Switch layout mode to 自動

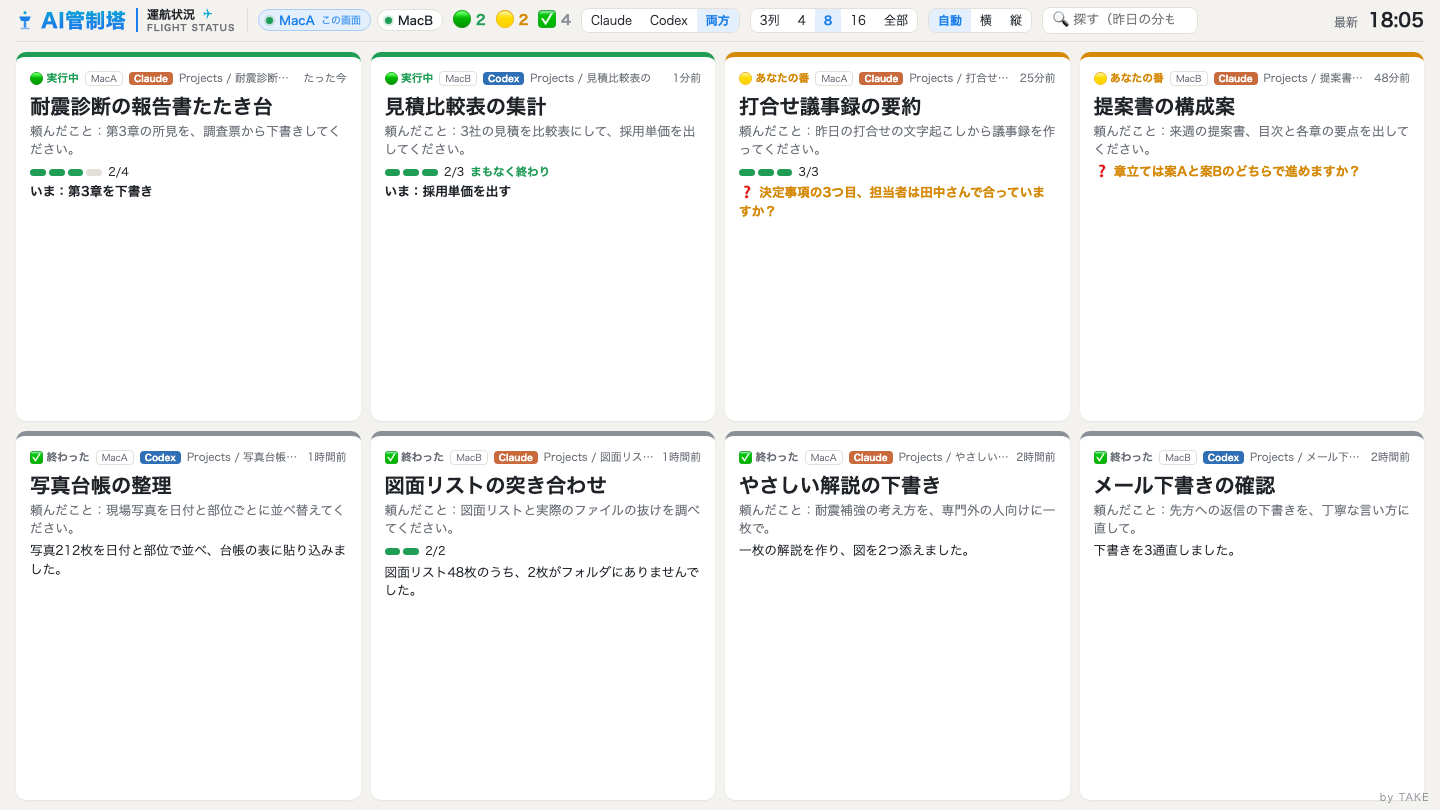coord(950,20)
